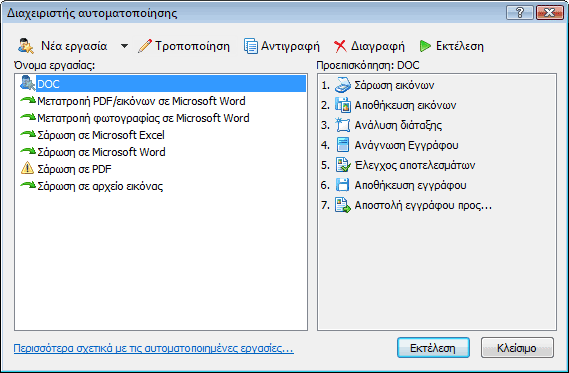Open link about αυτοματοποιημένες εργασίες
Image resolution: width=569 pixels, height=373 pixels.
click(x=153, y=348)
